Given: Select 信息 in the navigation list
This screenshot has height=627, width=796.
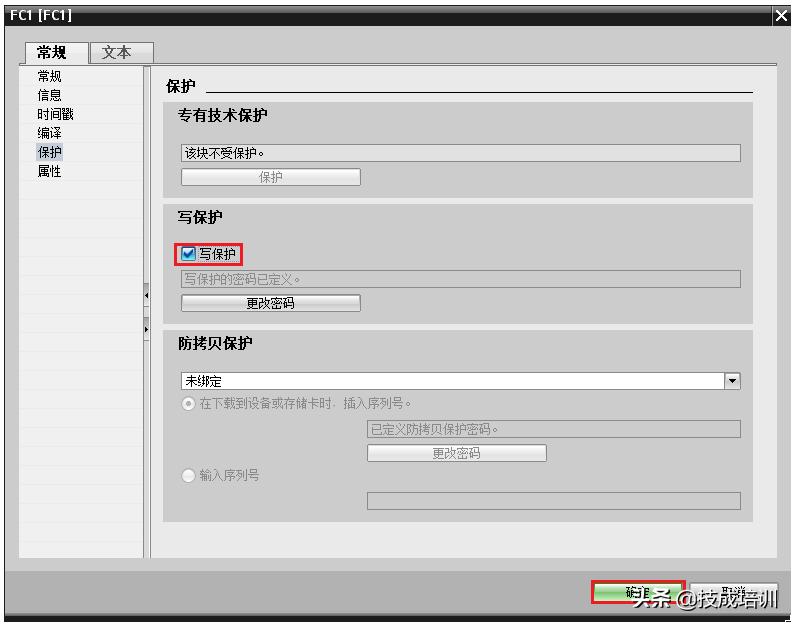Looking at the screenshot, I should click(49, 95).
